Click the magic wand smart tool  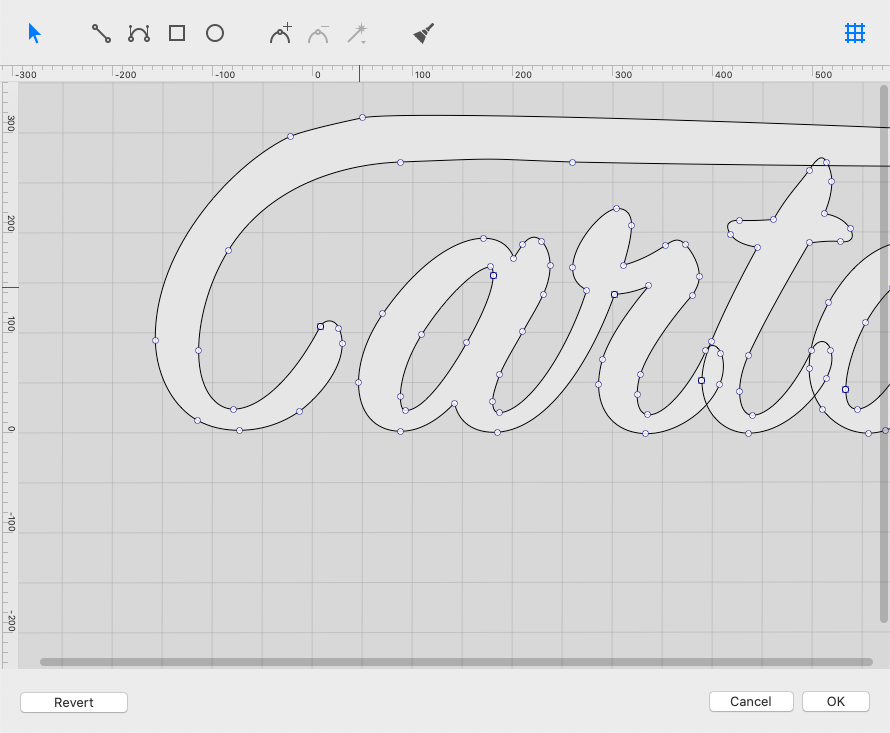pyautogui.click(x=358, y=33)
